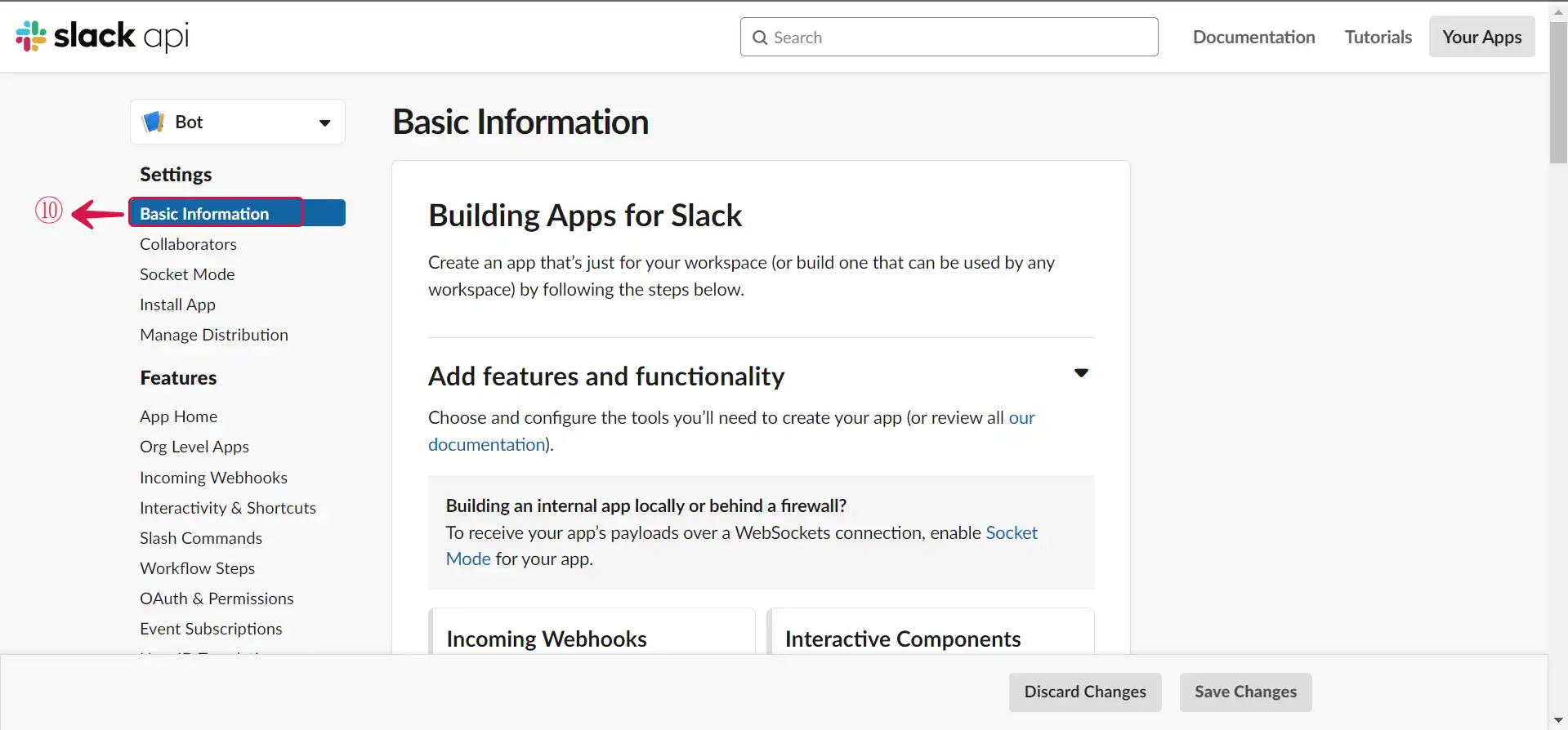Click the Slack API logo

click(102, 36)
